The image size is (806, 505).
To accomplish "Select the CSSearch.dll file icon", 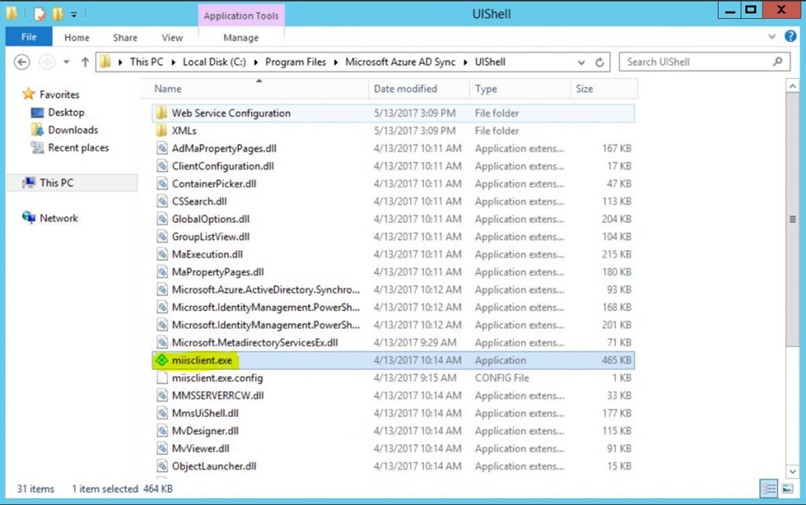I will (162, 202).
